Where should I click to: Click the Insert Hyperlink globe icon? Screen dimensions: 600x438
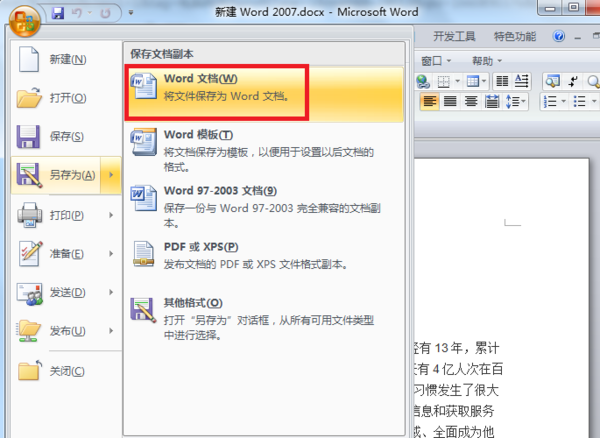[423, 81]
